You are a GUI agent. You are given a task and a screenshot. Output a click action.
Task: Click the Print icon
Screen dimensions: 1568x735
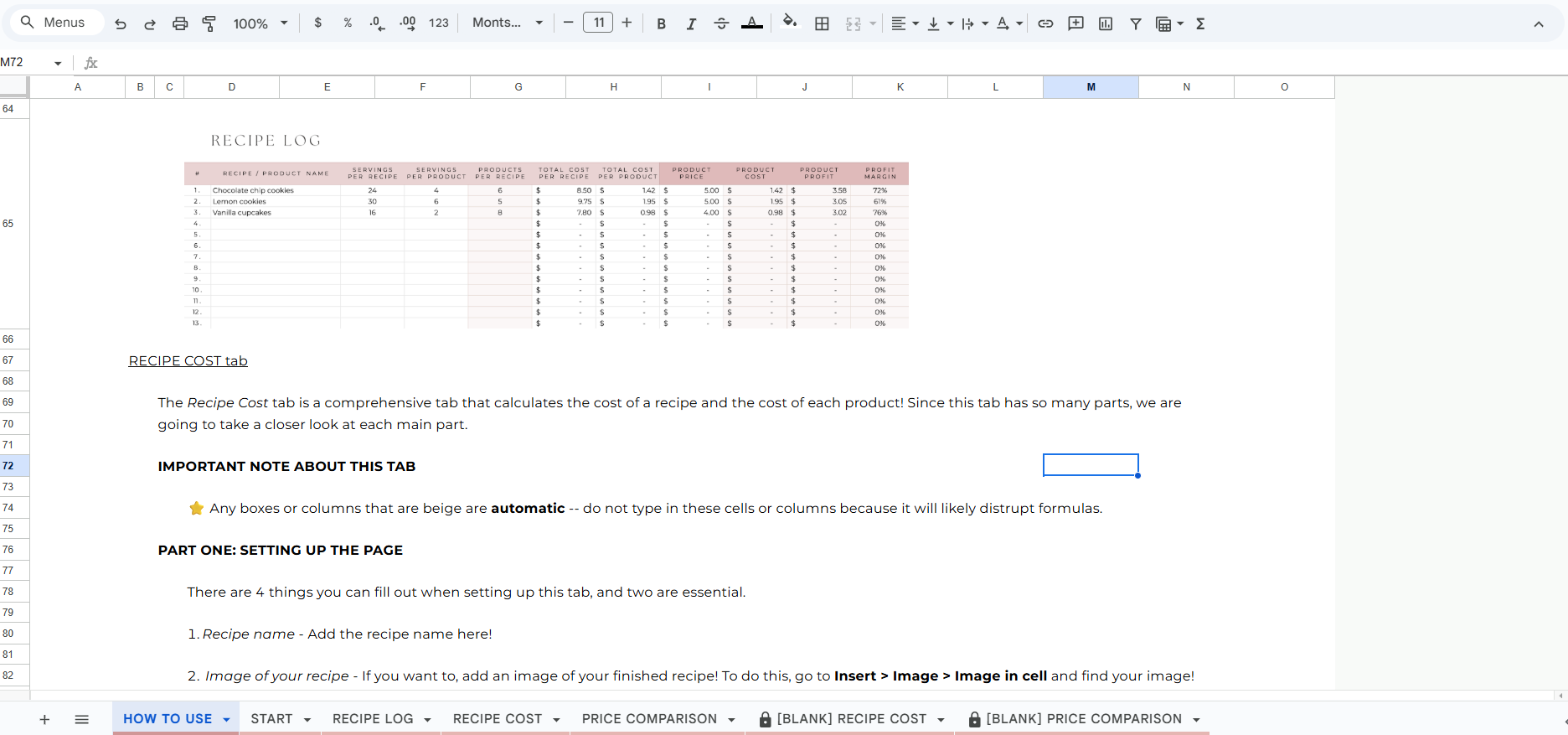click(180, 23)
